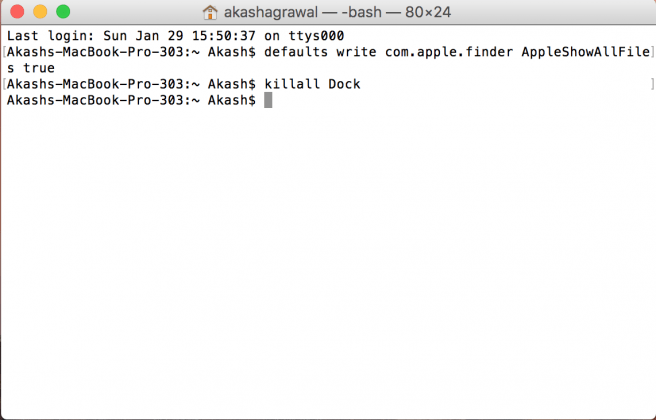656x420 pixels.
Task: Click 'killall' in the second command
Action: pos(292,84)
